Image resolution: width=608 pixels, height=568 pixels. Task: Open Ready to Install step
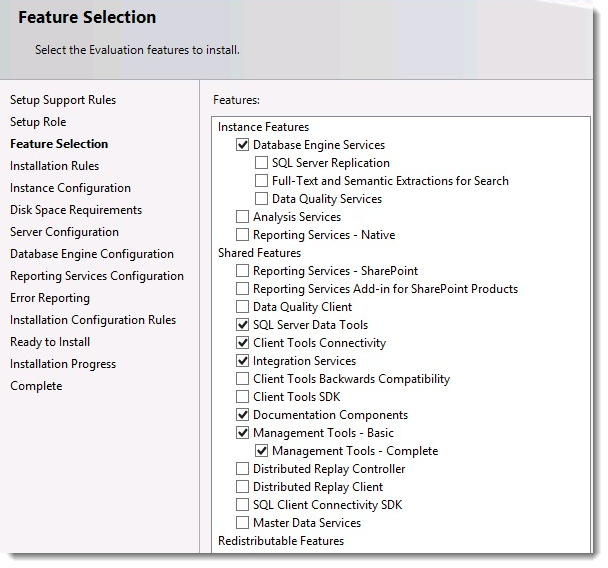pos(50,342)
